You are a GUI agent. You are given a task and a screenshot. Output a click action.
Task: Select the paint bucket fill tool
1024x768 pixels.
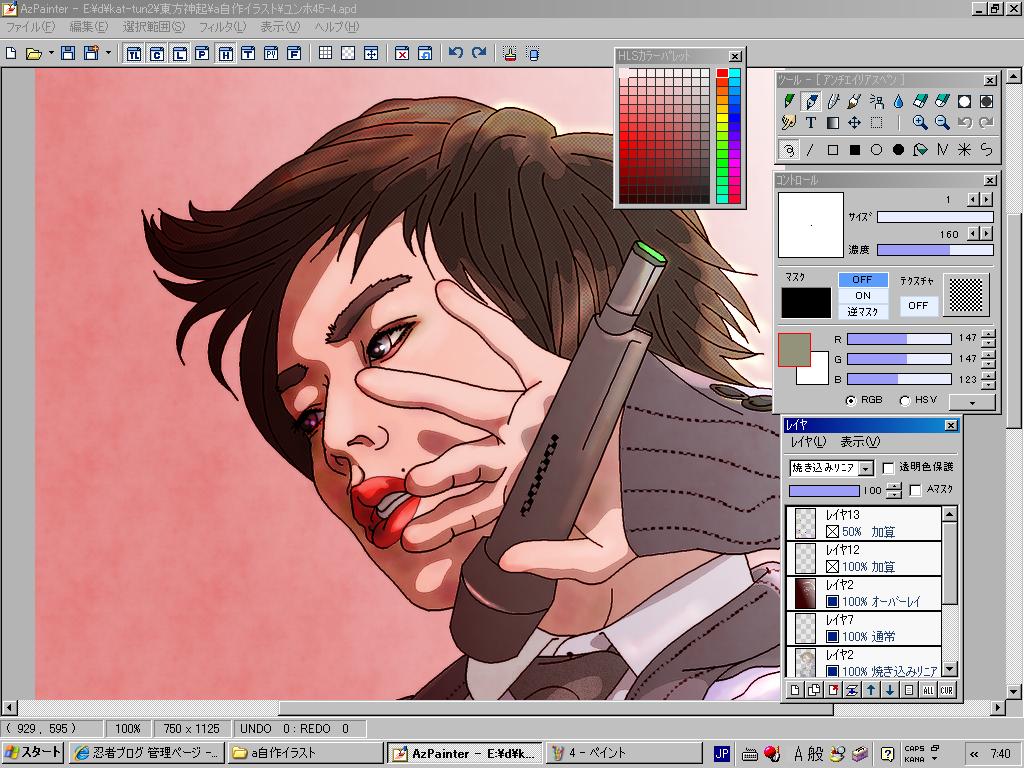[x=920, y=150]
